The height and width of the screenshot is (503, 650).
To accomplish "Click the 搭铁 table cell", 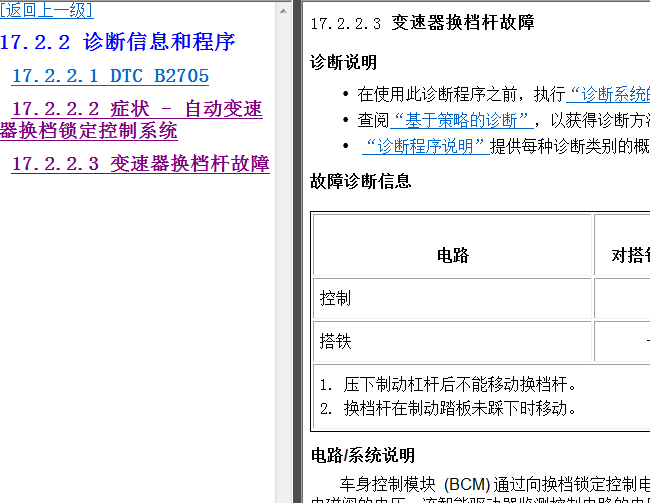I will pyautogui.click(x=452, y=341).
